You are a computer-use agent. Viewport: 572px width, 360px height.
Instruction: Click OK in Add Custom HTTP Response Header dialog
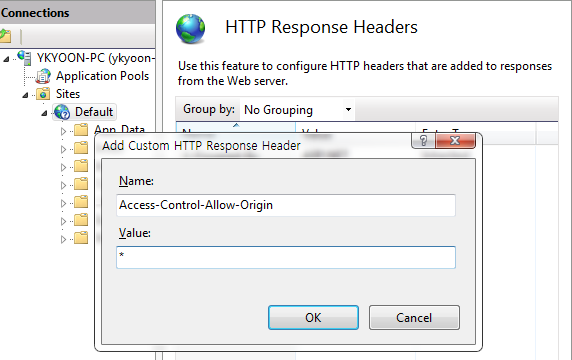(313, 317)
